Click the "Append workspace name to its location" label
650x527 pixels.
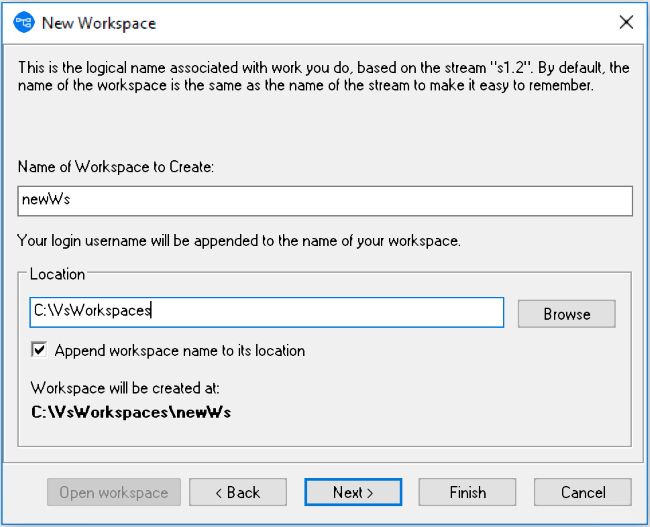click(x=180, y=351)
